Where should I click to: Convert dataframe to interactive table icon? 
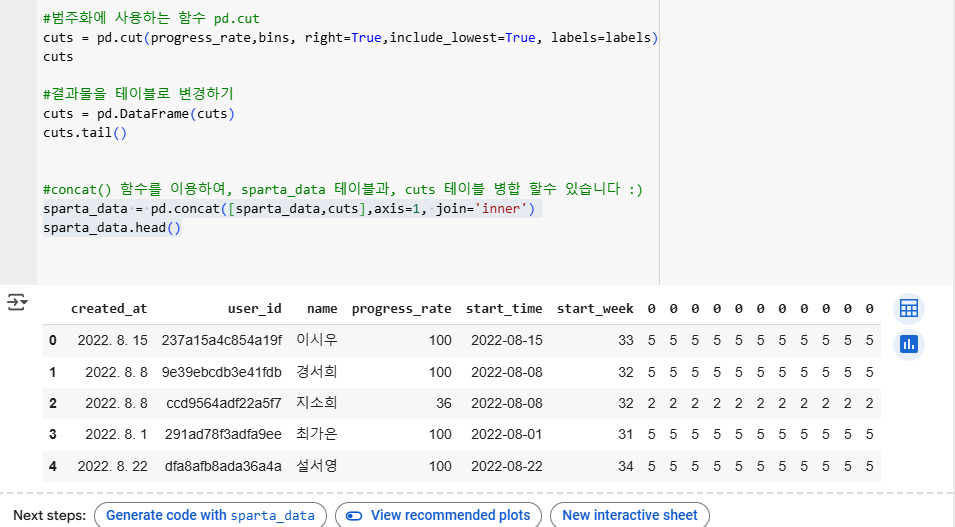tap(909, 309)
